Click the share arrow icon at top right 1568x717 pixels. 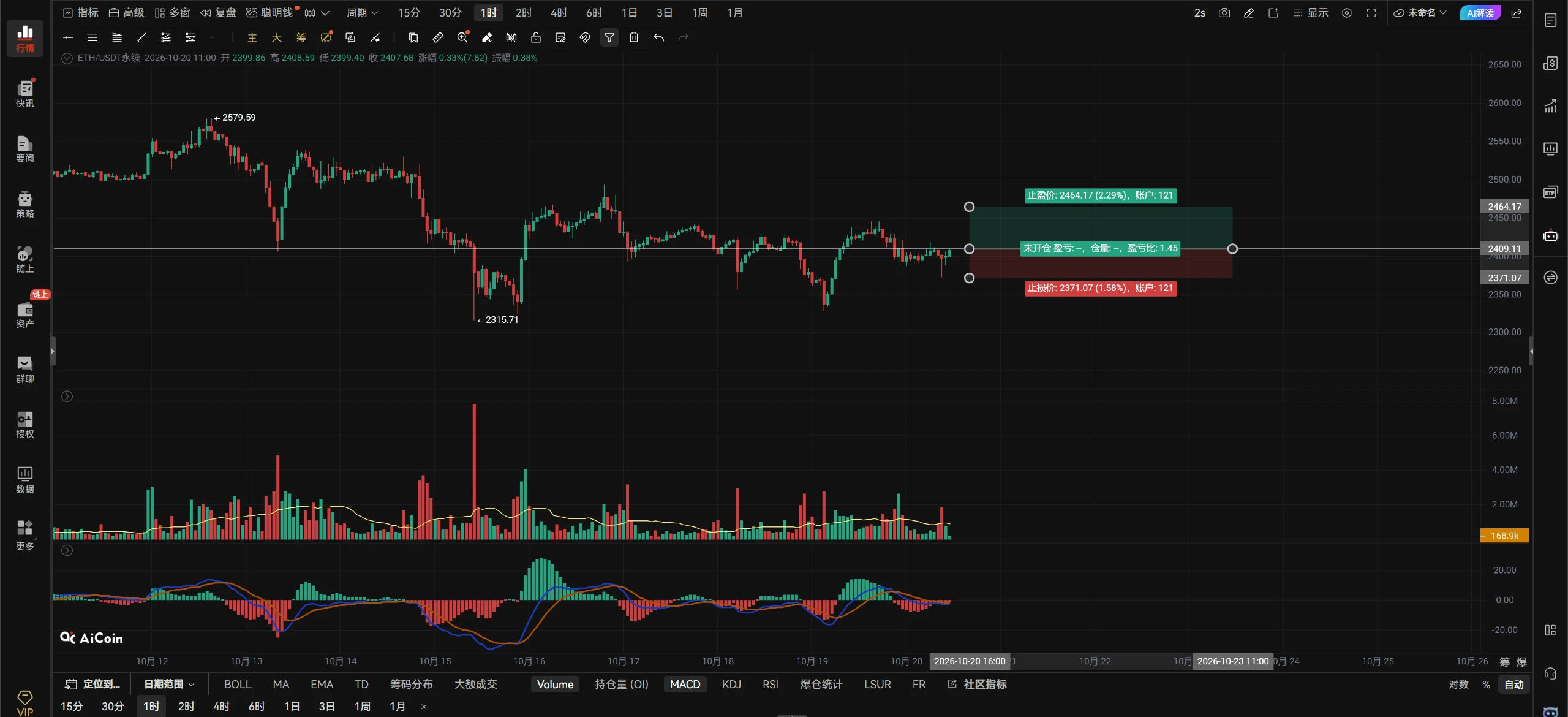[x=1517, y=13]
